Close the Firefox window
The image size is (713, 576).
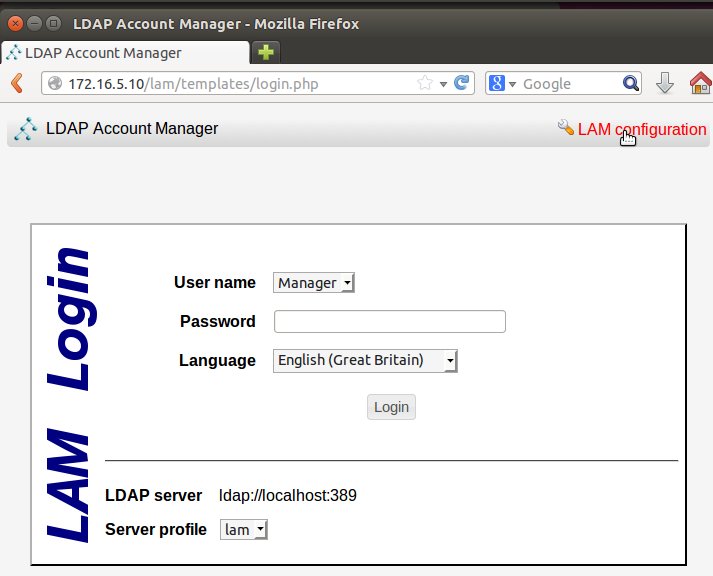pos(15,23)
